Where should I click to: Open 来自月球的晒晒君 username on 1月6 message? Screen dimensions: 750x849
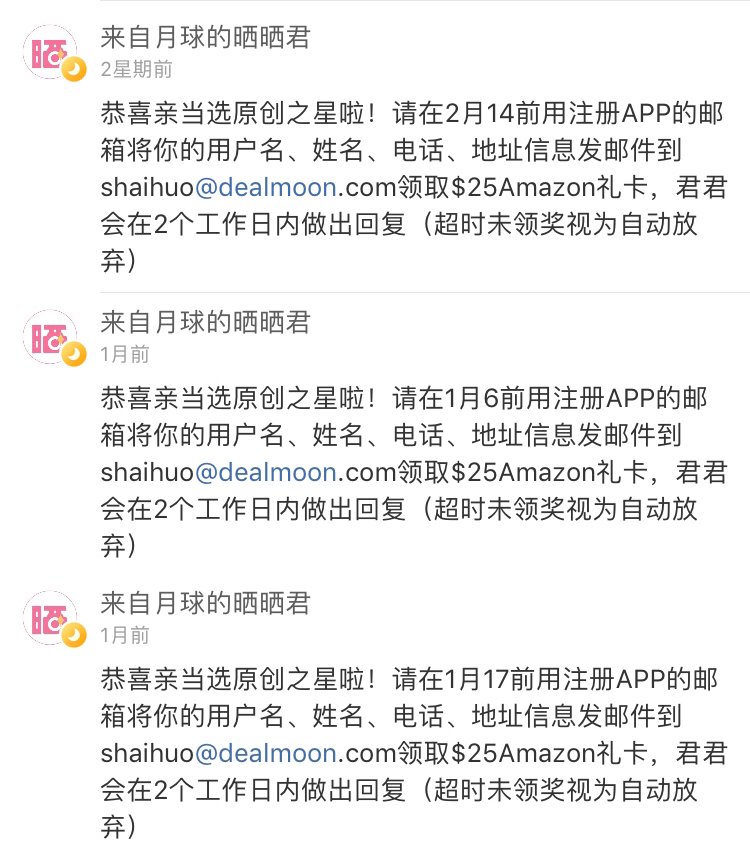[x=205, y=322]
